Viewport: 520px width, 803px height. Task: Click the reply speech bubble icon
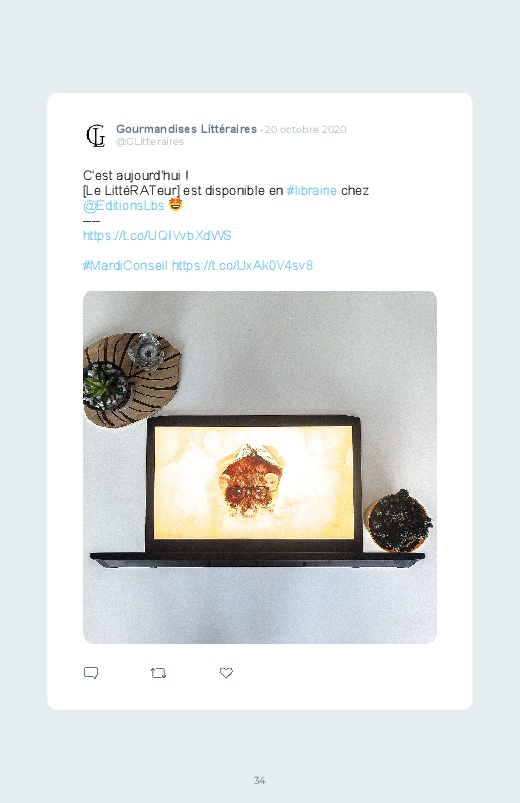[x=91, y=673]
